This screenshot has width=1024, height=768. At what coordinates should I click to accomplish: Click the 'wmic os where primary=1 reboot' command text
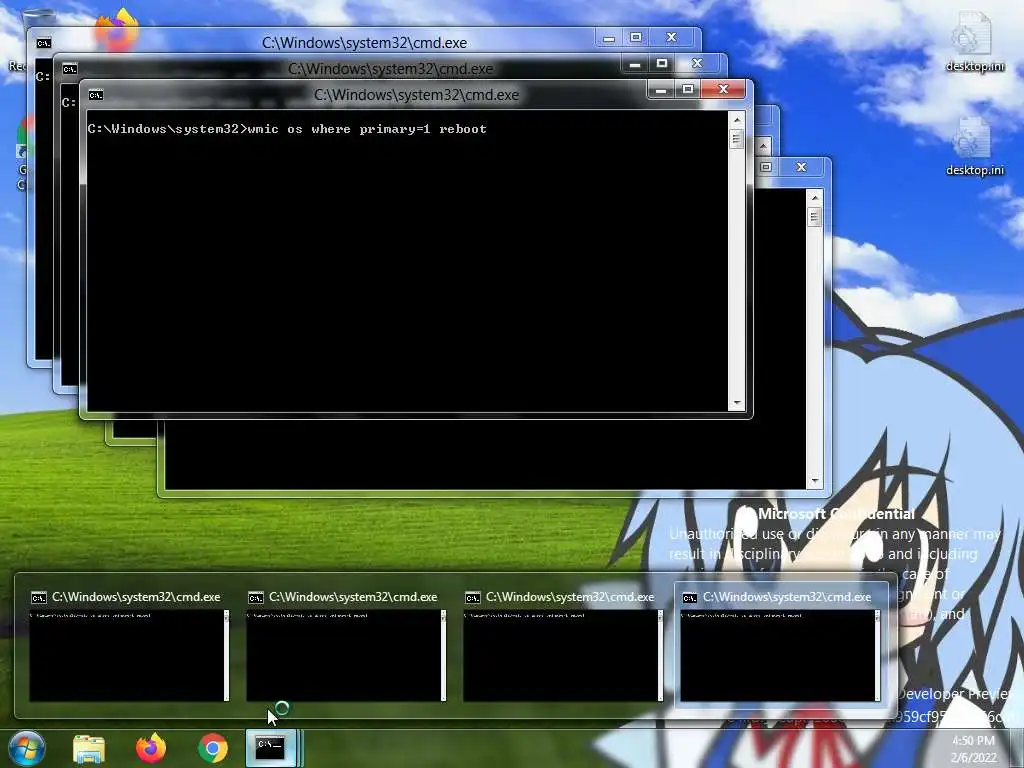(367, 129)
